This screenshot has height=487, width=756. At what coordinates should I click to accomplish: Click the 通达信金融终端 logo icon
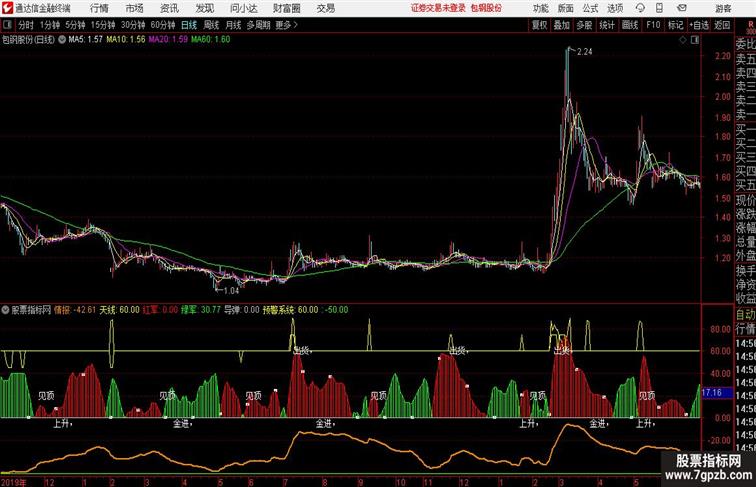[x=7, y=8]
